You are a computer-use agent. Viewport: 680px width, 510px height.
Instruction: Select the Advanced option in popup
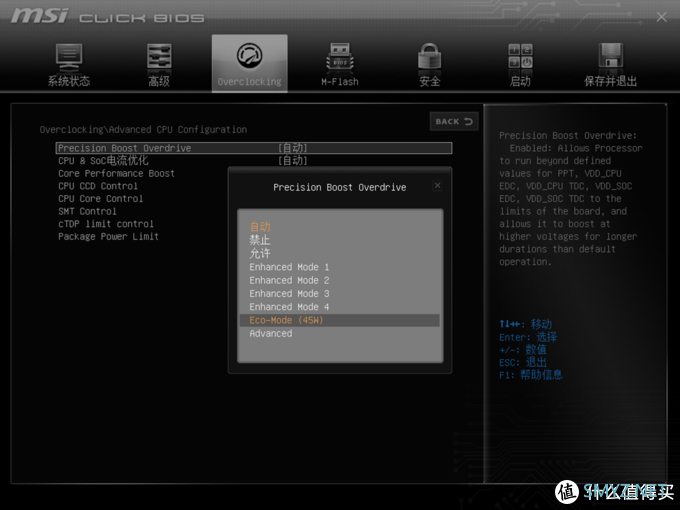271,333
